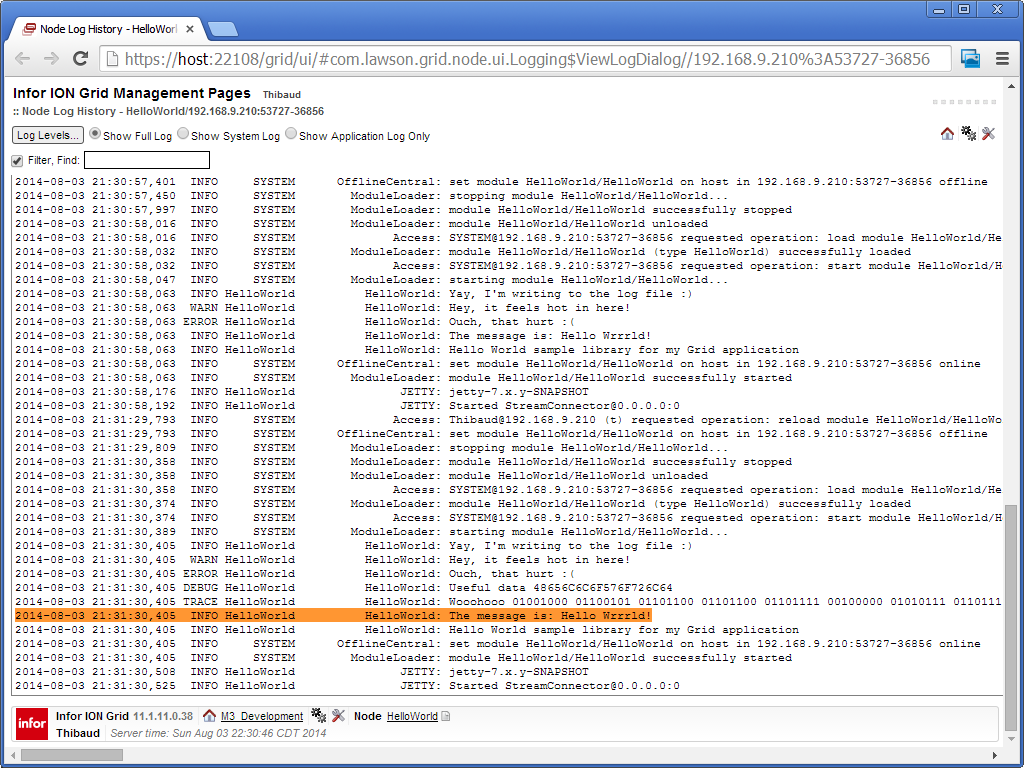Uncheck the Filter checkbox
Viewport: 1024px width, 768px height.
[x=17, y=161]
